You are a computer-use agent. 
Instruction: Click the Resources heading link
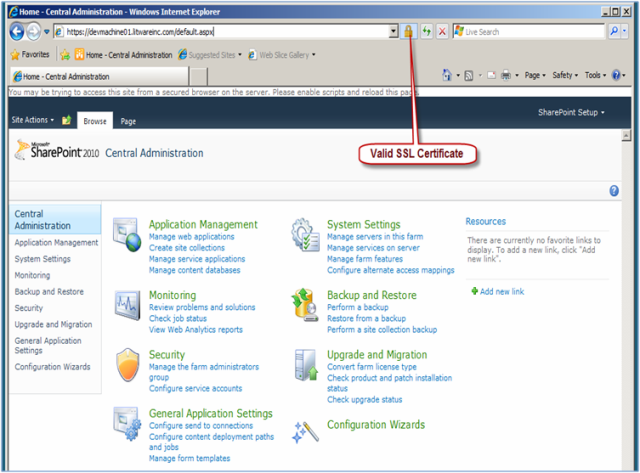485,222
